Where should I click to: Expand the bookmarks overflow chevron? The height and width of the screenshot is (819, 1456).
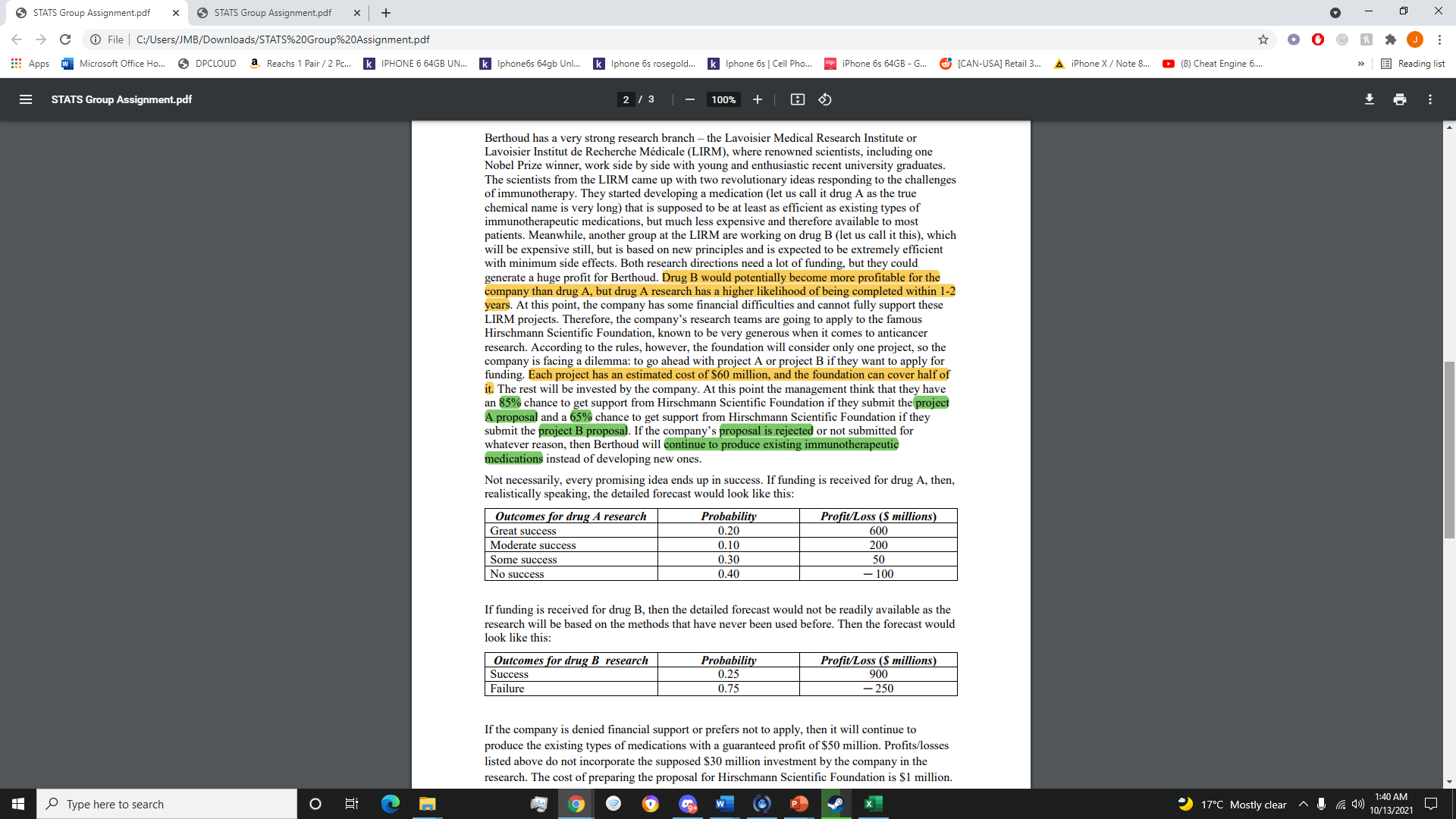pyautogui.click(x=1361, y=64)
